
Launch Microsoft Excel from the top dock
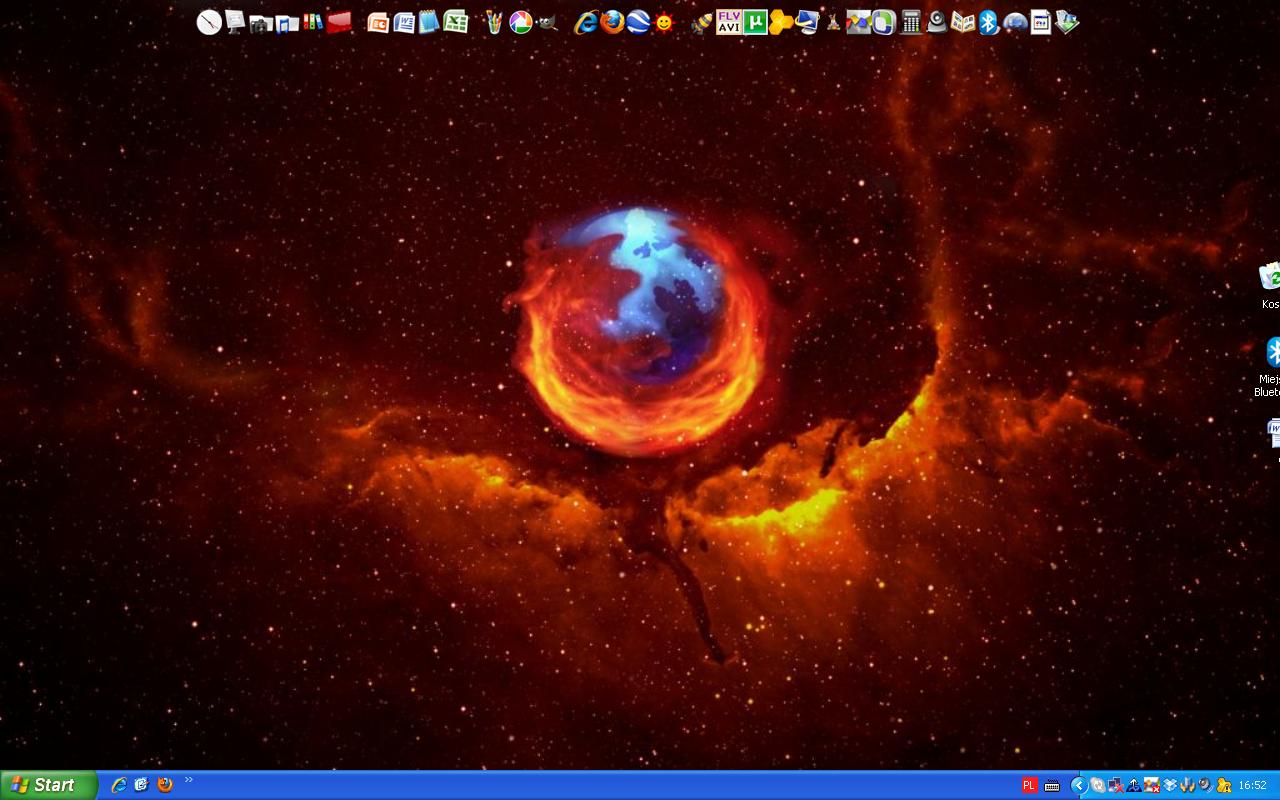455,22
